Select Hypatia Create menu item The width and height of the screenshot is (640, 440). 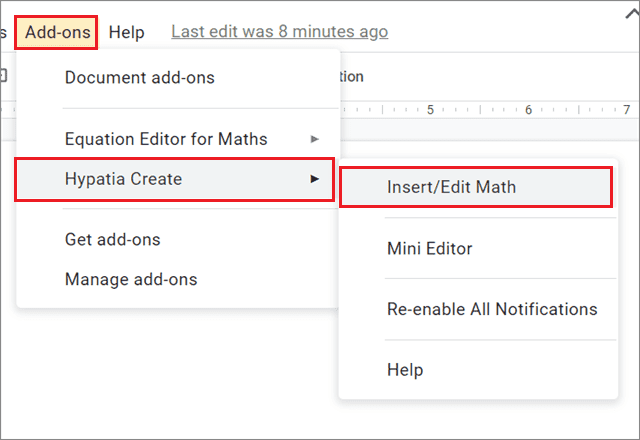(x=175, y=179)
